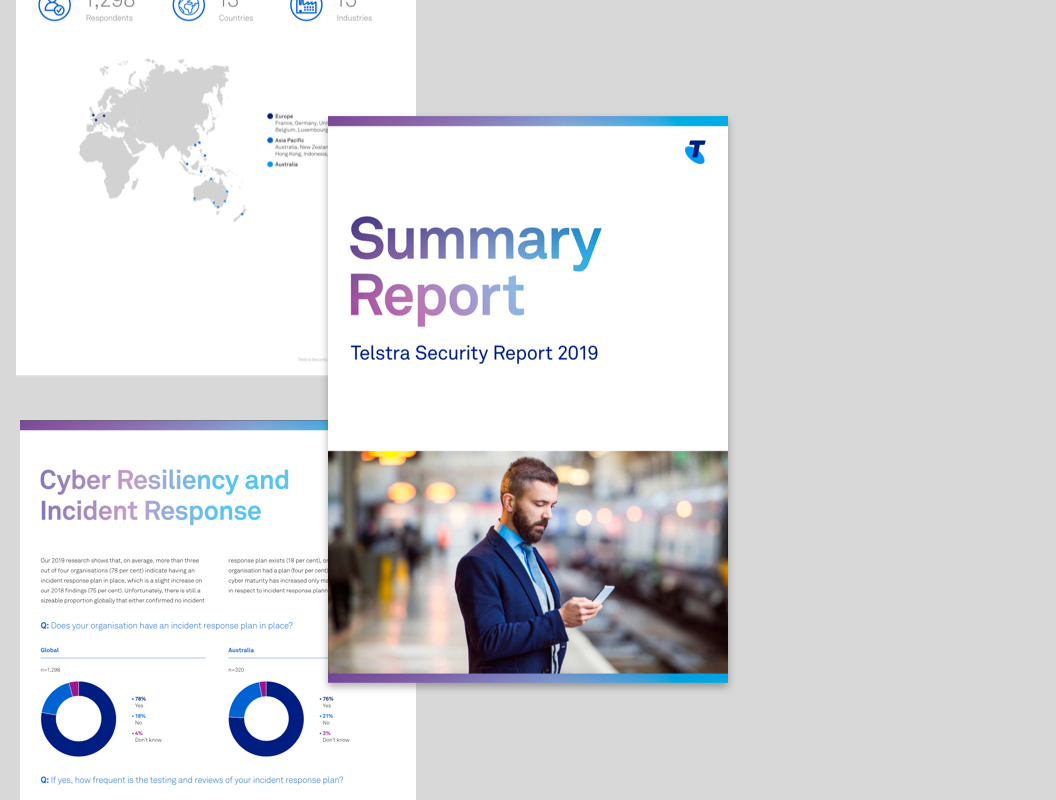Viewport: 1056px width, 800px height.
Task: Click the Telstra logo on the cover
Action: click(x=695, y=152)
